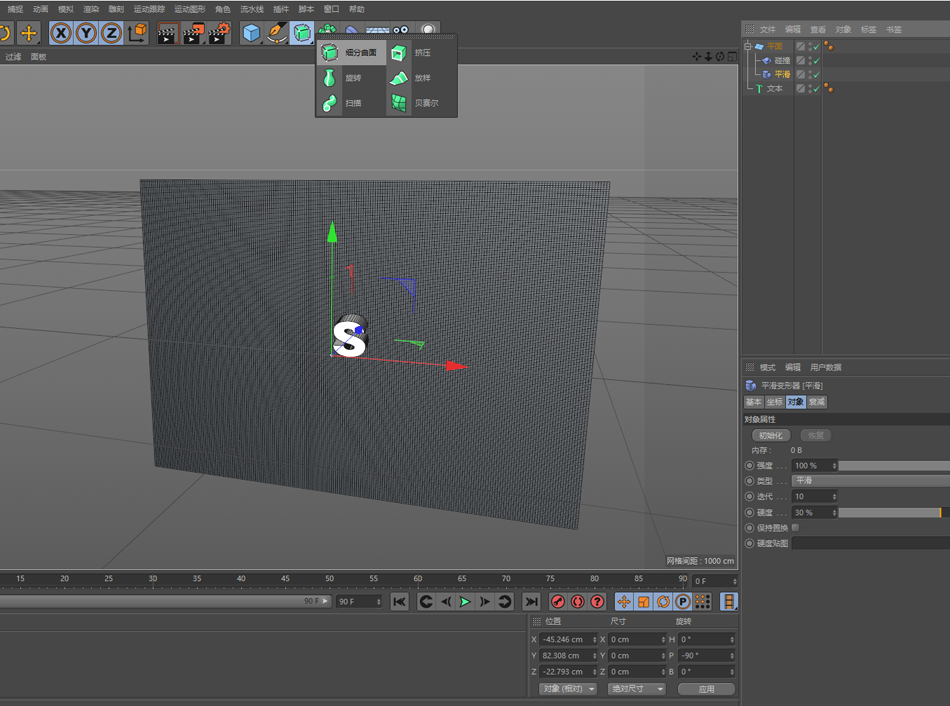The image size is (950, 706).
Task: Open the floor/environment toolbar icon
Action: pyautogui.click(x=377, y=30)
